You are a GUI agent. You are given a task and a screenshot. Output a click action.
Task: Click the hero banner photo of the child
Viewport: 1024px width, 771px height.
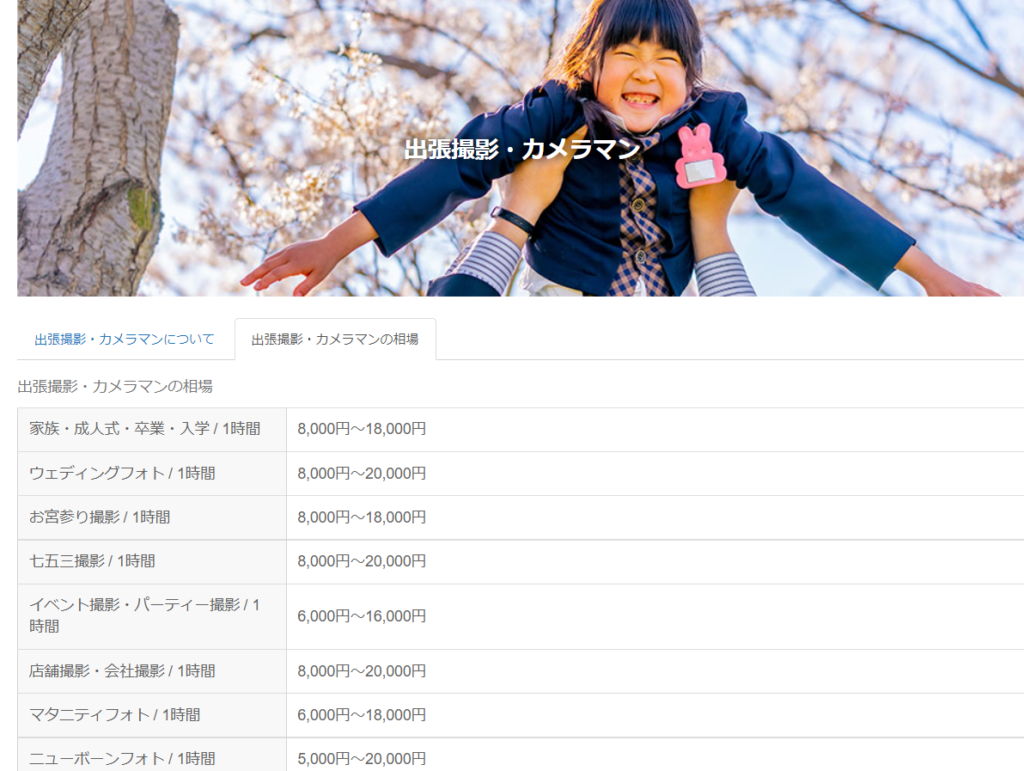tap(520, 148)
